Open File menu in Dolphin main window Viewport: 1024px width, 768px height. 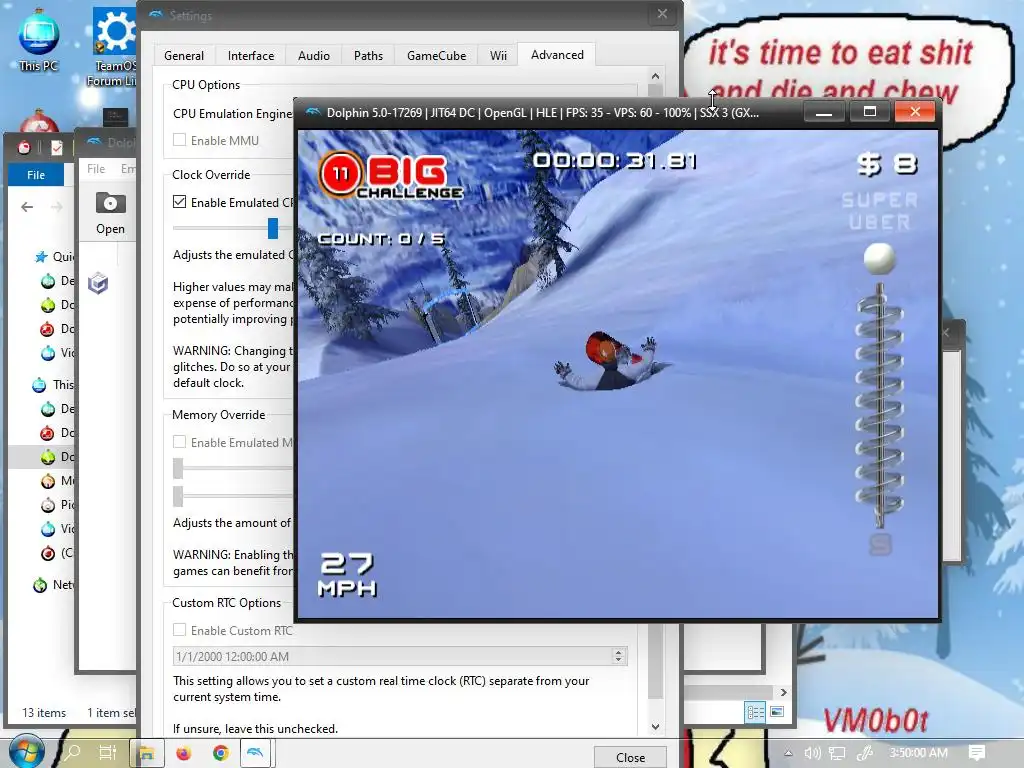click(x=96, y=168)
